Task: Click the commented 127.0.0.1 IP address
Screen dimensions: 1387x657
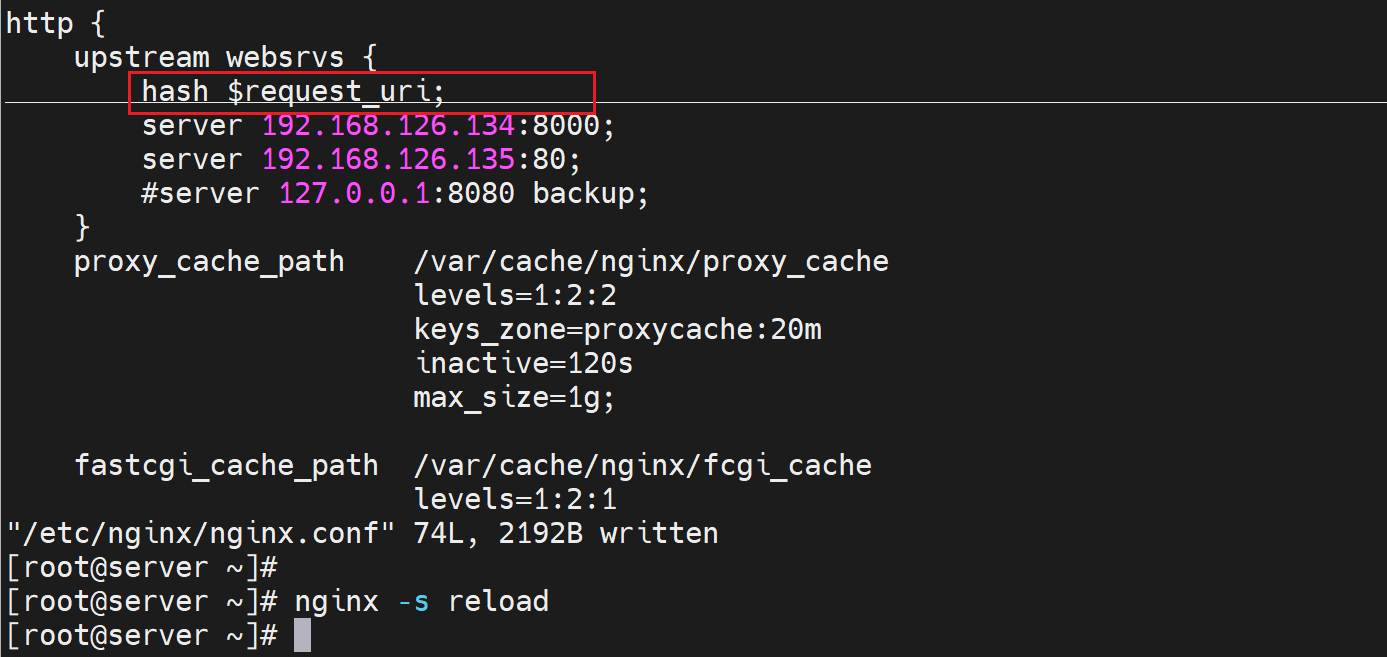Action: (x=354, y=194)
